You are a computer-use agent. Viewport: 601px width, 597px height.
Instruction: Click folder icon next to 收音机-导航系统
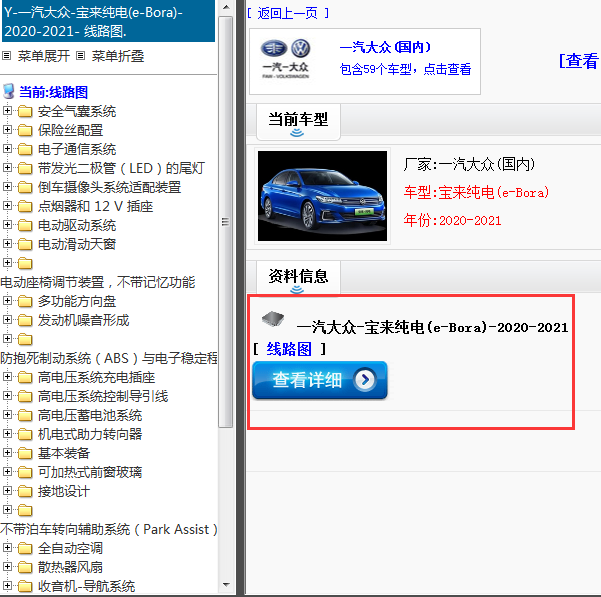(x=25, y=586)
